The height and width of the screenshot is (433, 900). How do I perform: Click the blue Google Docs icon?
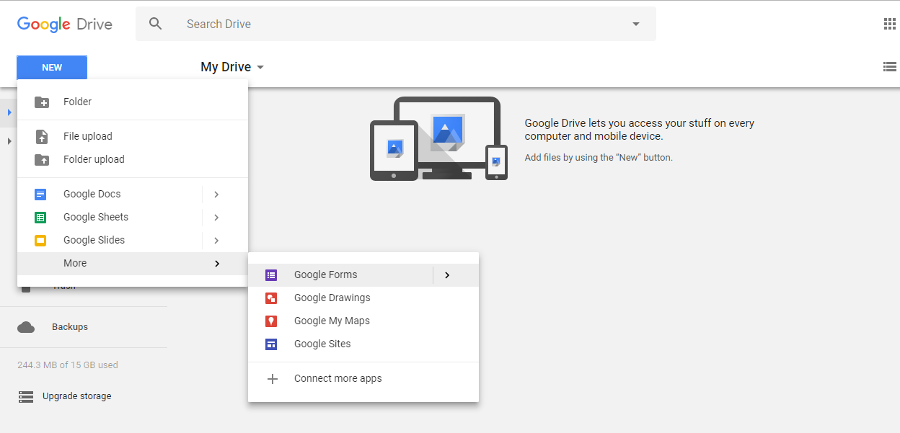click(40, 194)
